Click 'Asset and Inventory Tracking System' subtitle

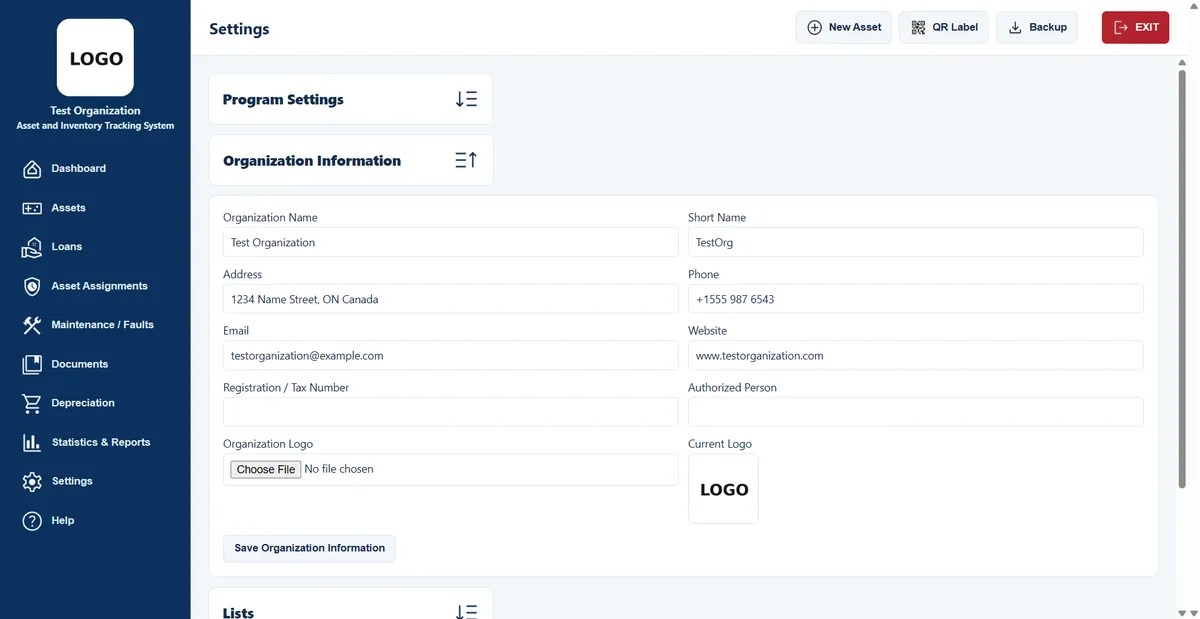[x=95, y=126]
